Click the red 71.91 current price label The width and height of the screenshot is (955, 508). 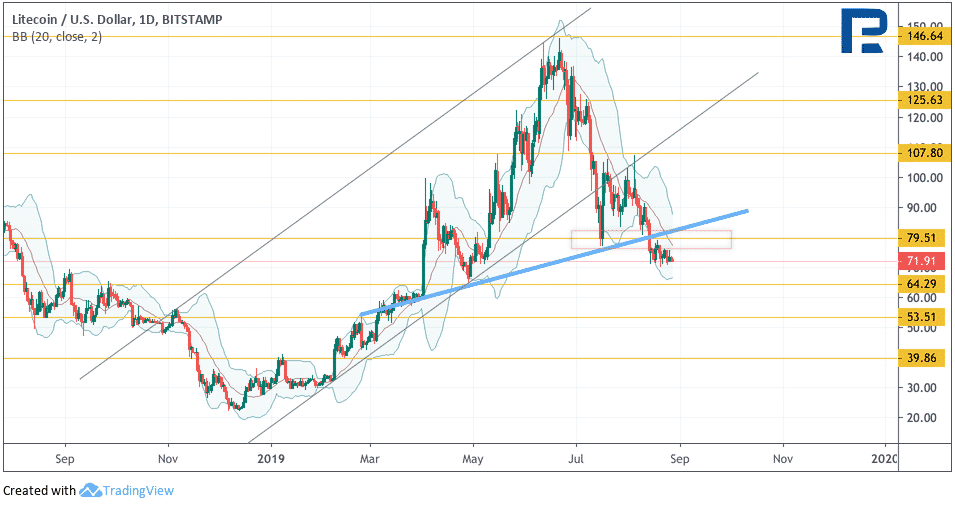click(922, 262)
